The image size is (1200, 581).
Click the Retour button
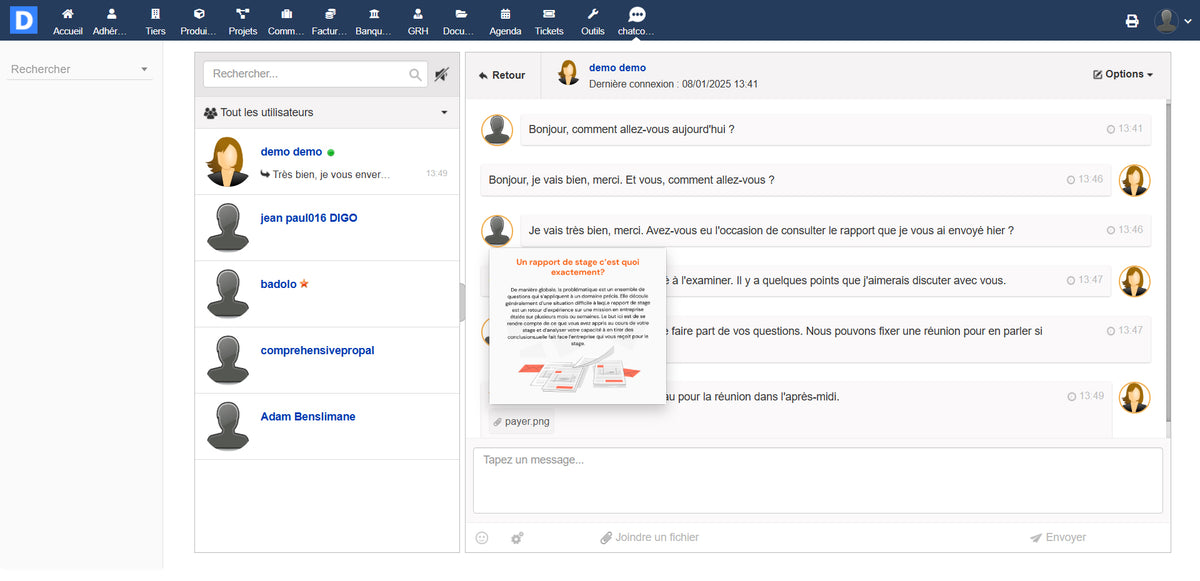tap(502, 73)
